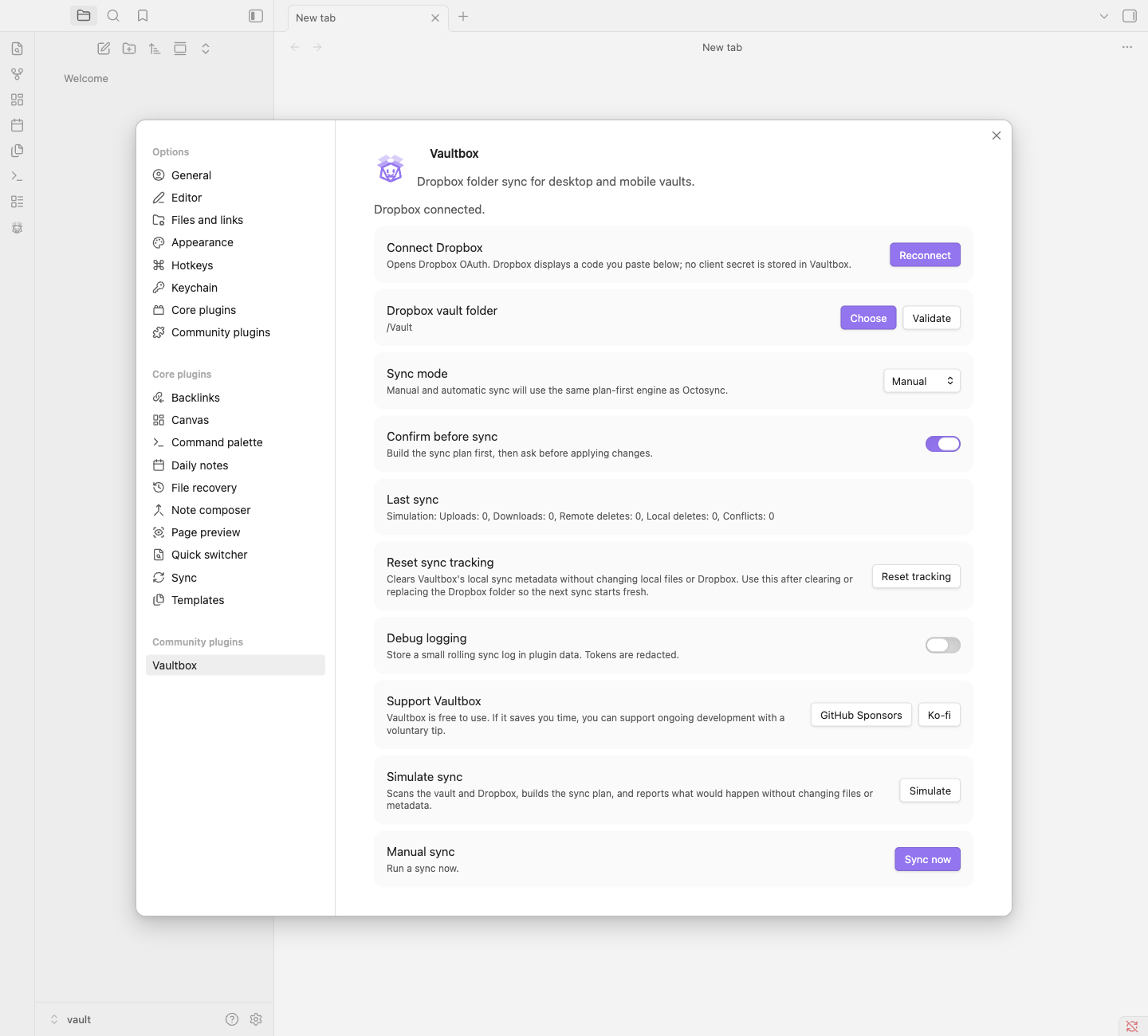Open the file explorer folder icon

click(84, 15)
